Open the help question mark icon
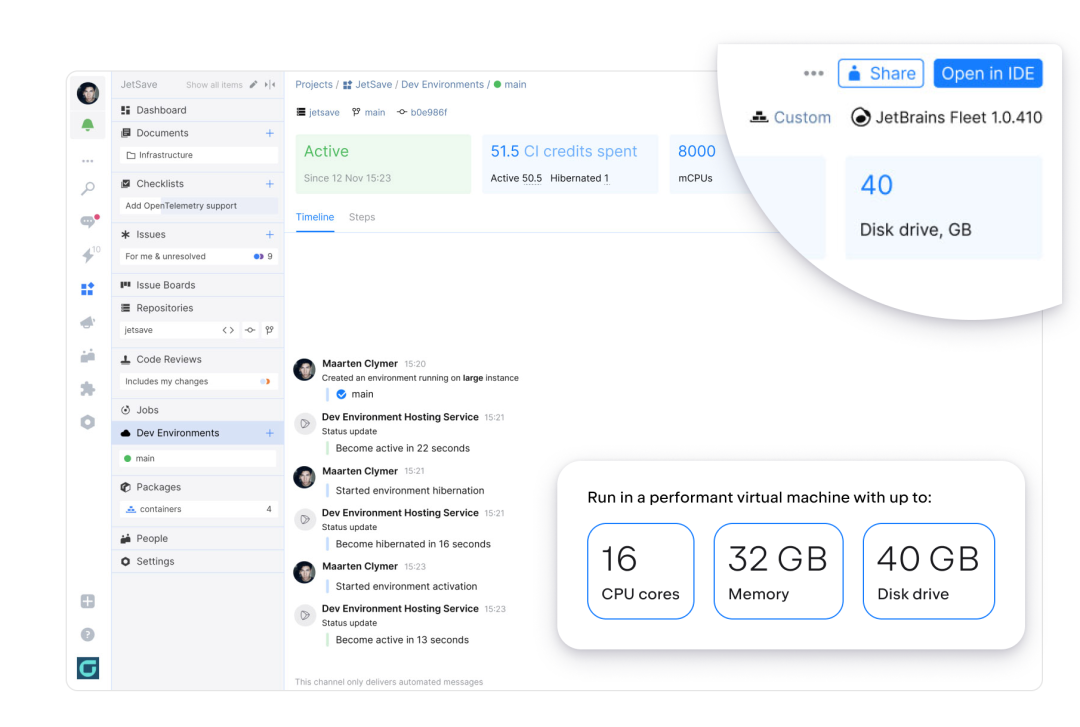 tap(87, 634)
